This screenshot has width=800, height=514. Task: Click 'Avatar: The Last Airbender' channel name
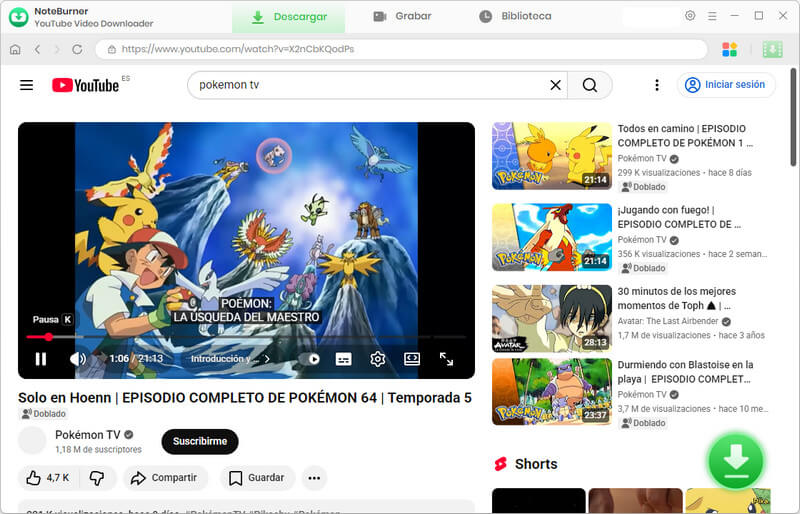tap(668, 321)
